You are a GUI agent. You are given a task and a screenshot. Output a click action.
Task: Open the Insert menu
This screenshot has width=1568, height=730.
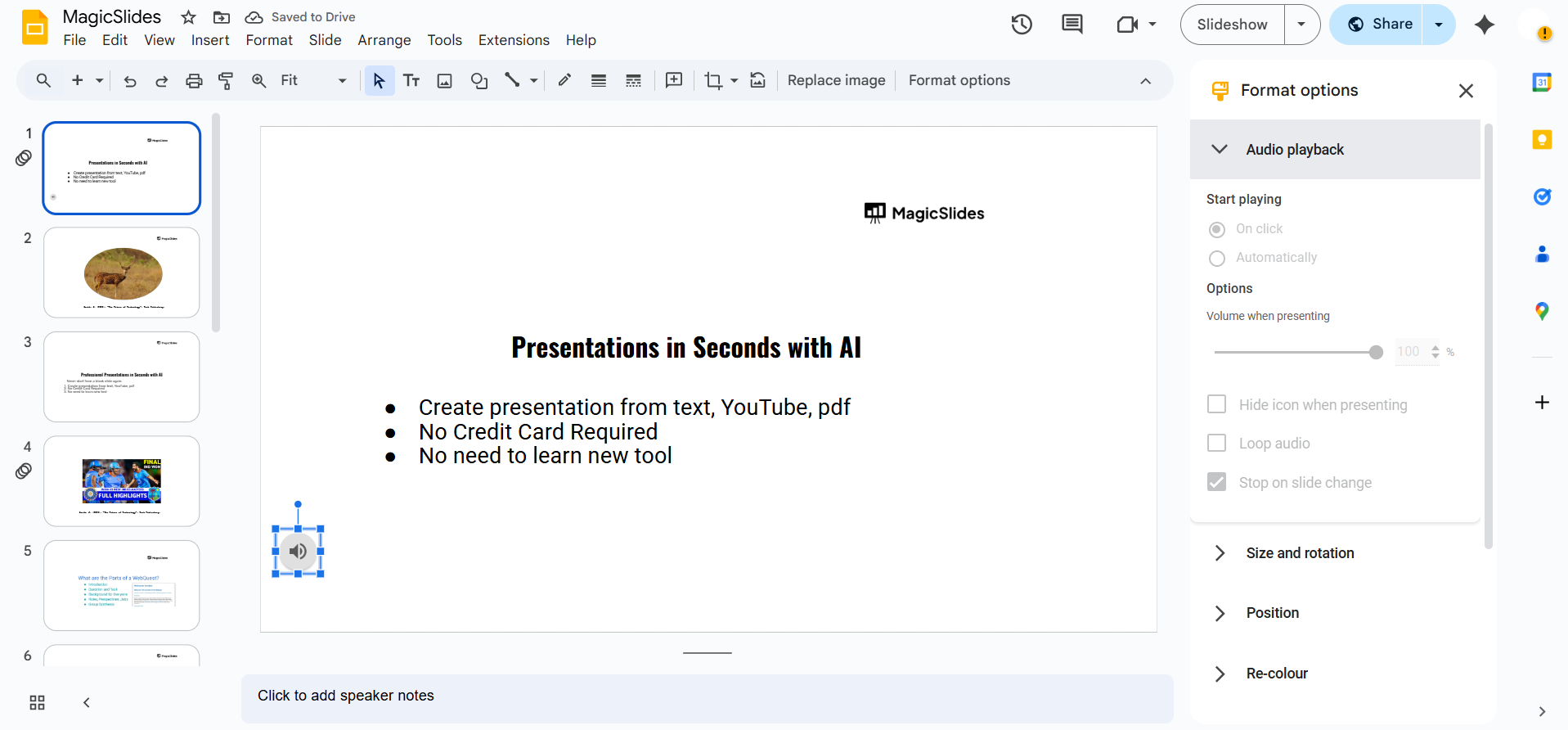click(x=210, y=40)
